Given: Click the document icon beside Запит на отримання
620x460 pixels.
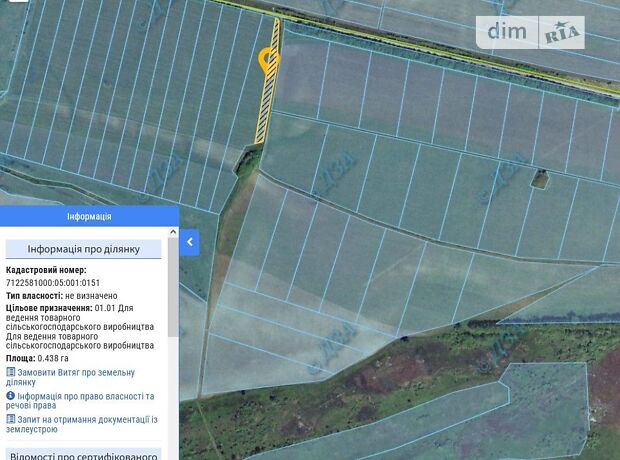Looking at the screenshot, I should [x=11, y=420].
